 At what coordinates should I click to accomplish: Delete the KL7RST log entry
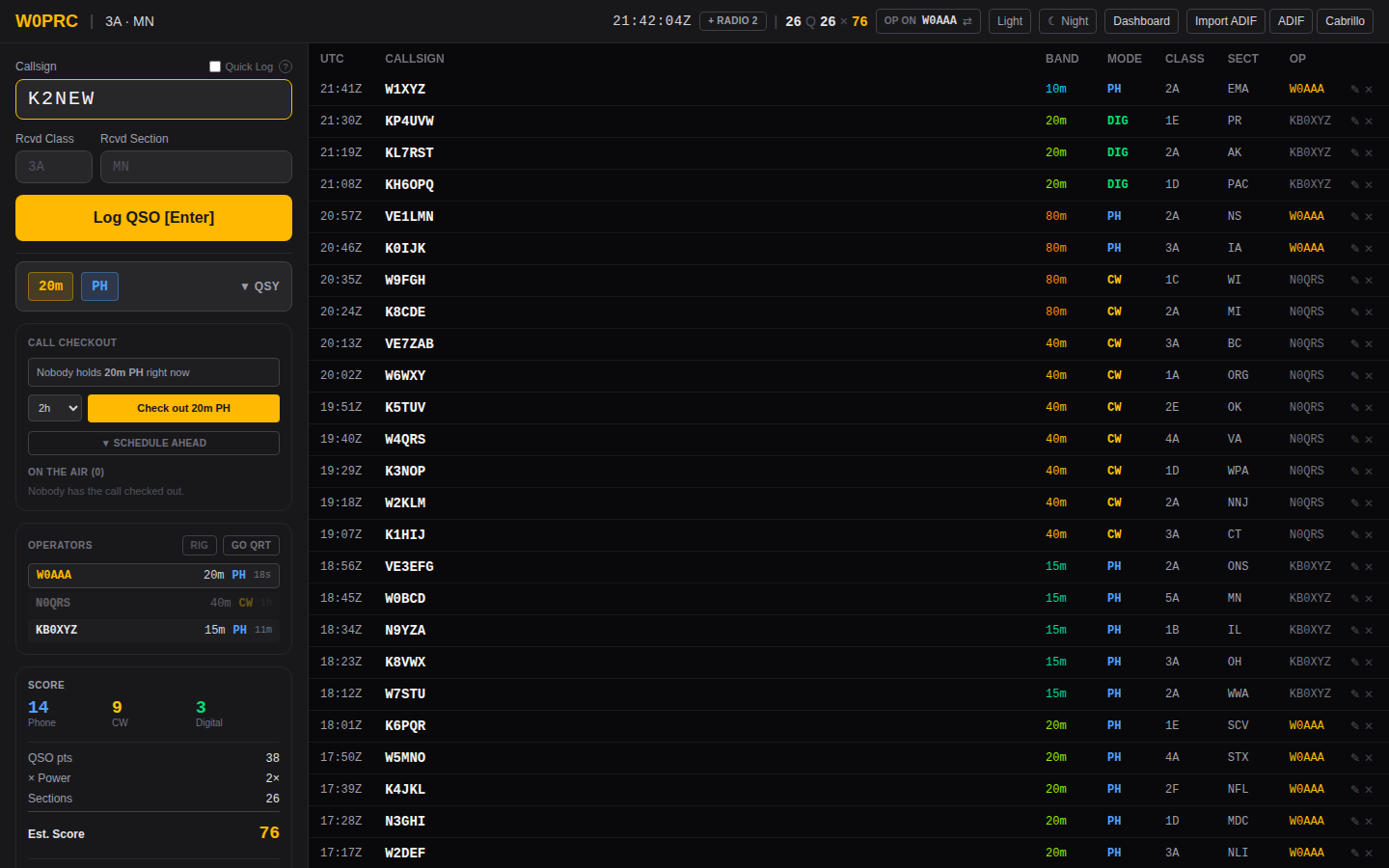[x=1369, y=153]
